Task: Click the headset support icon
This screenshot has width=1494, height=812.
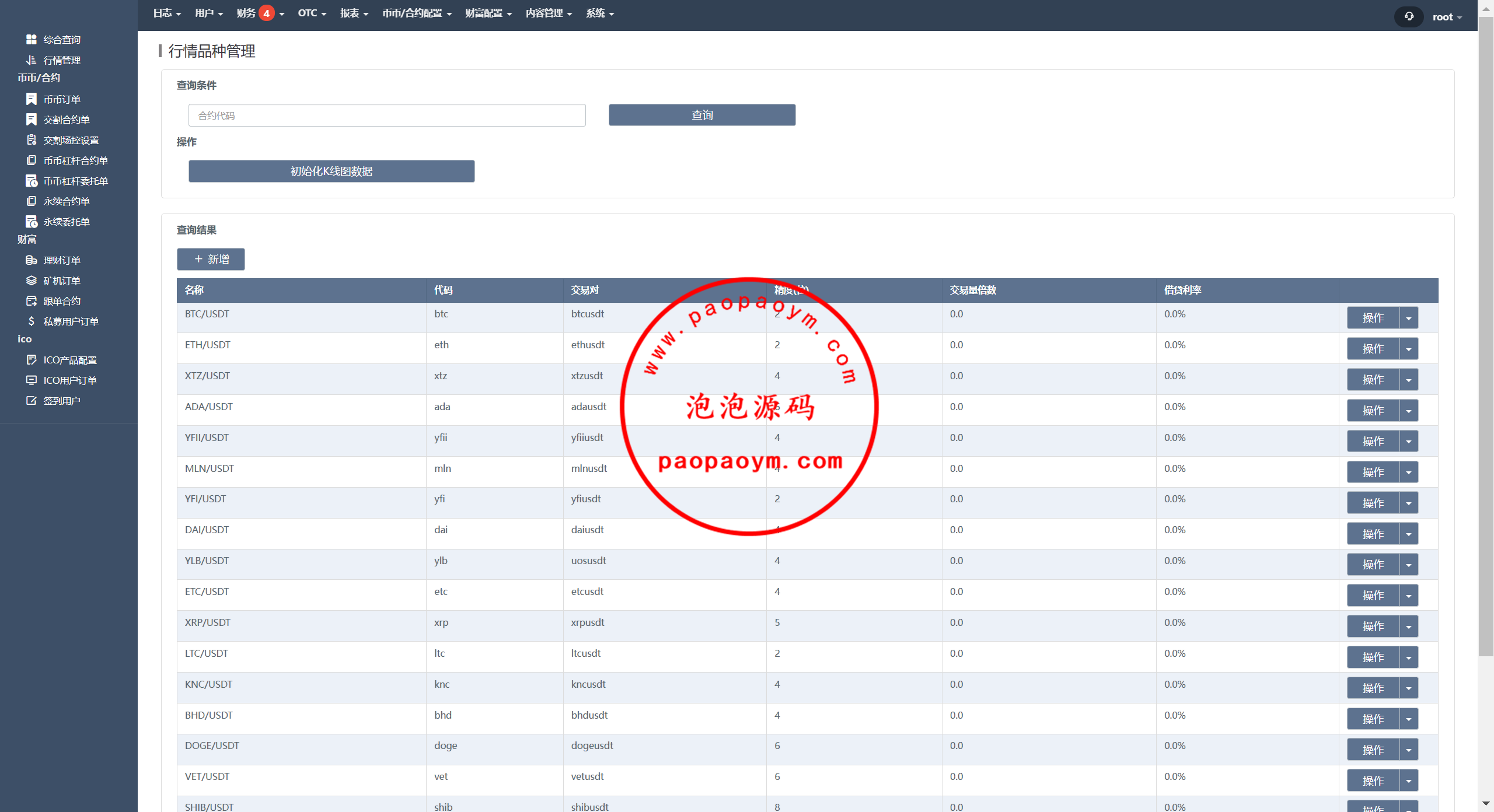Action: point(1409,16)
